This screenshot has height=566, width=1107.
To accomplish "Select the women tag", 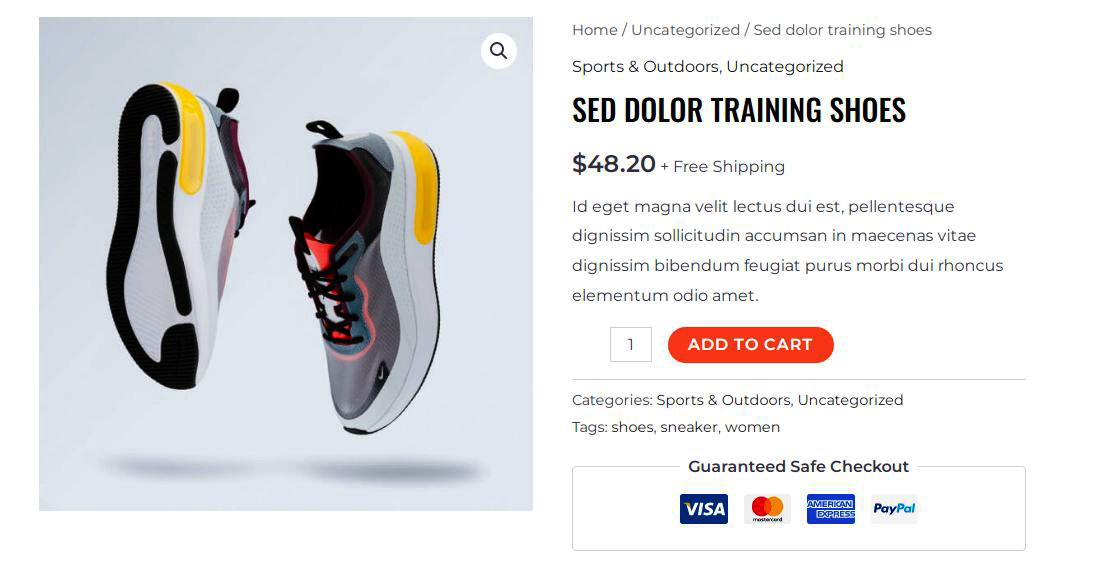I will pyautogui.click(x=753, y=427).
